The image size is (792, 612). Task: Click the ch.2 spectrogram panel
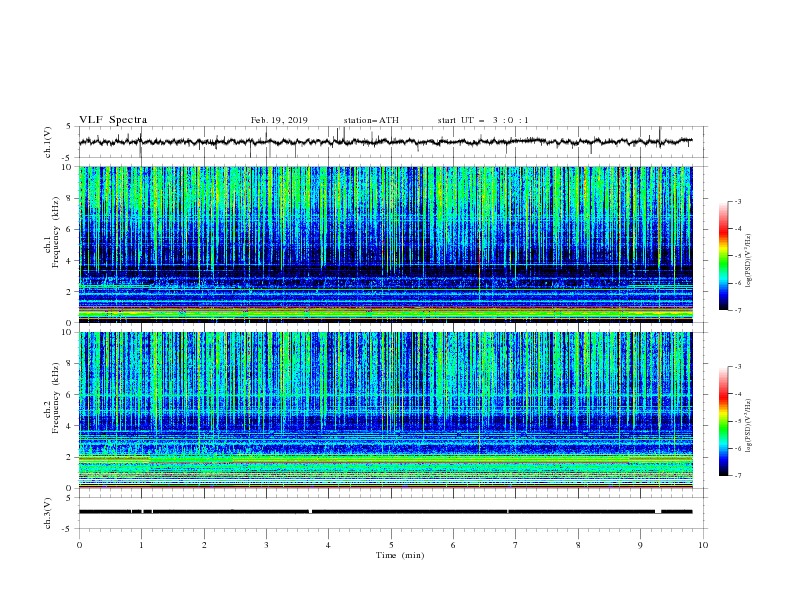(386, 410)
